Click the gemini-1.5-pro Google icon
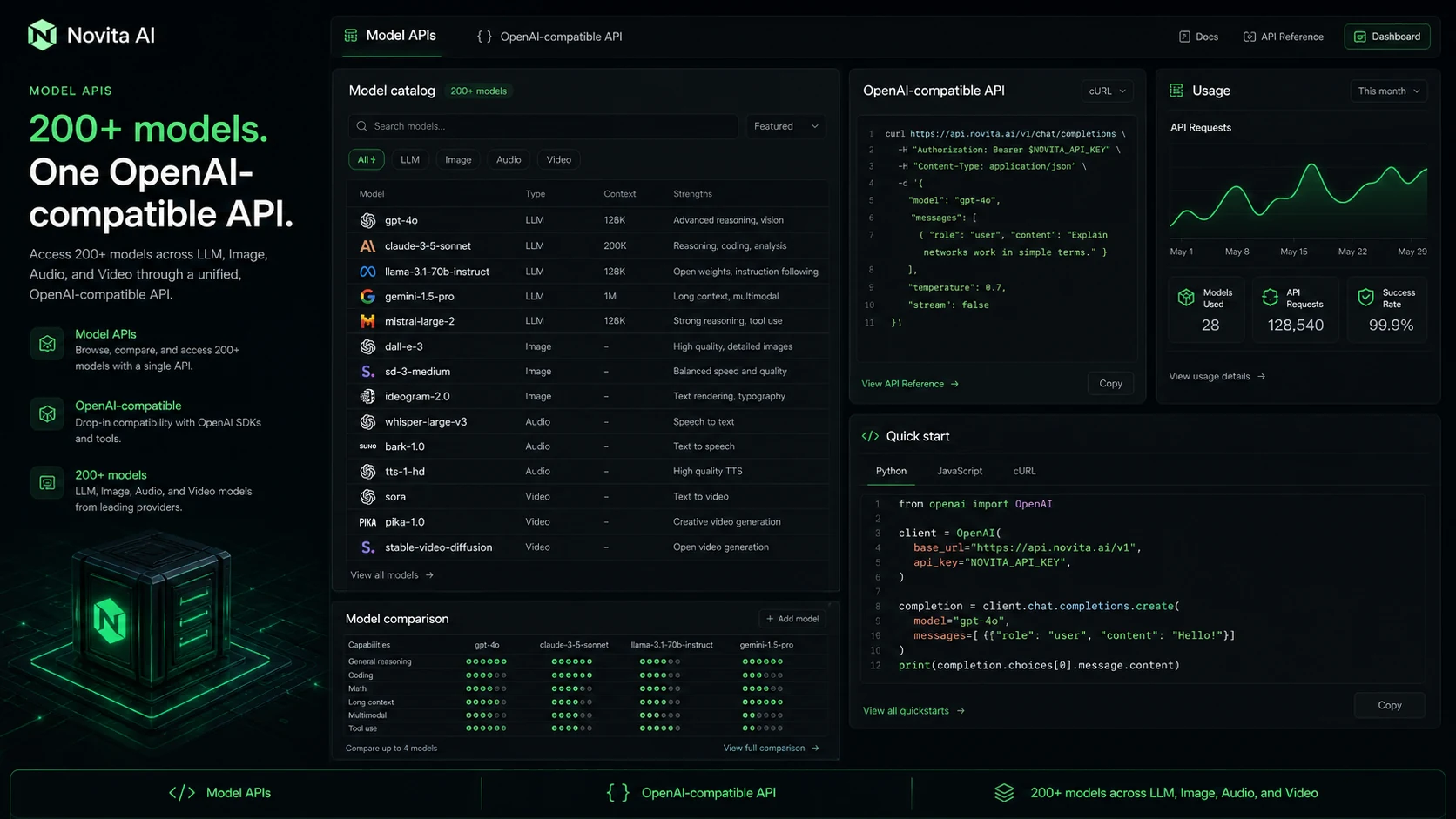The width and height of the screenshot is (1456, 819). [x=367, y=296]
